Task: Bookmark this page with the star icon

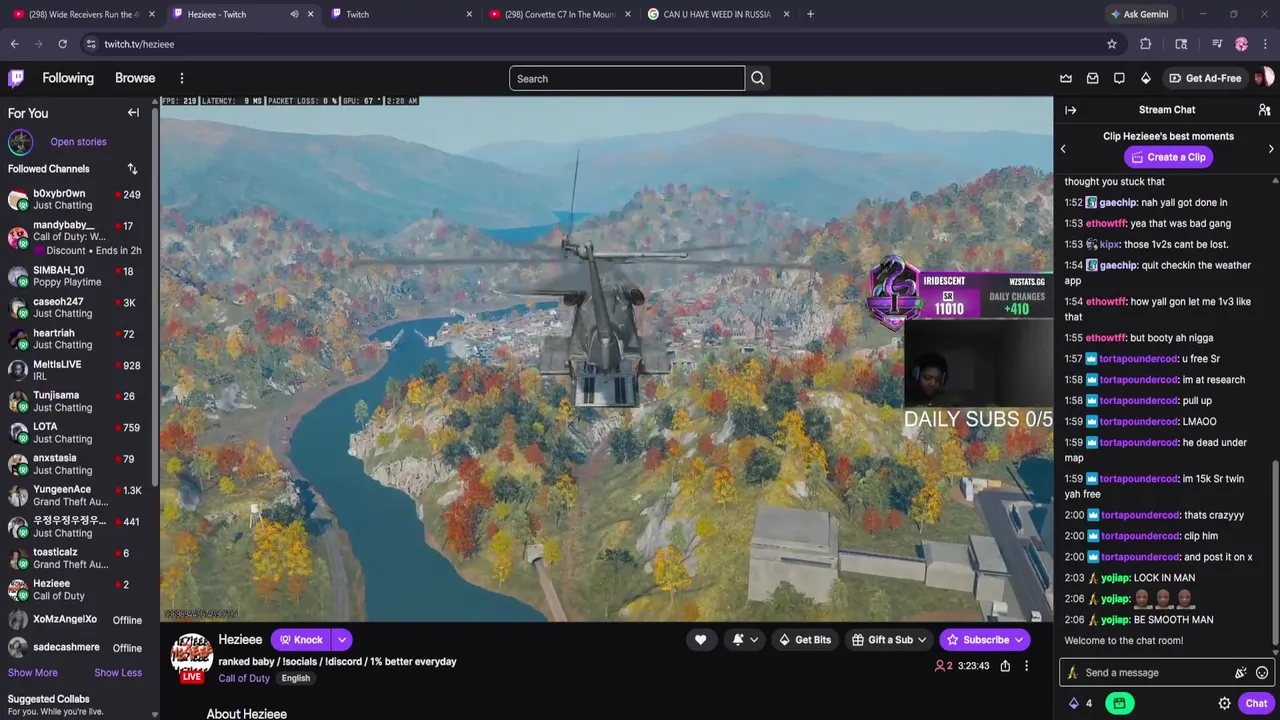Action: [x=1112, y=44]
